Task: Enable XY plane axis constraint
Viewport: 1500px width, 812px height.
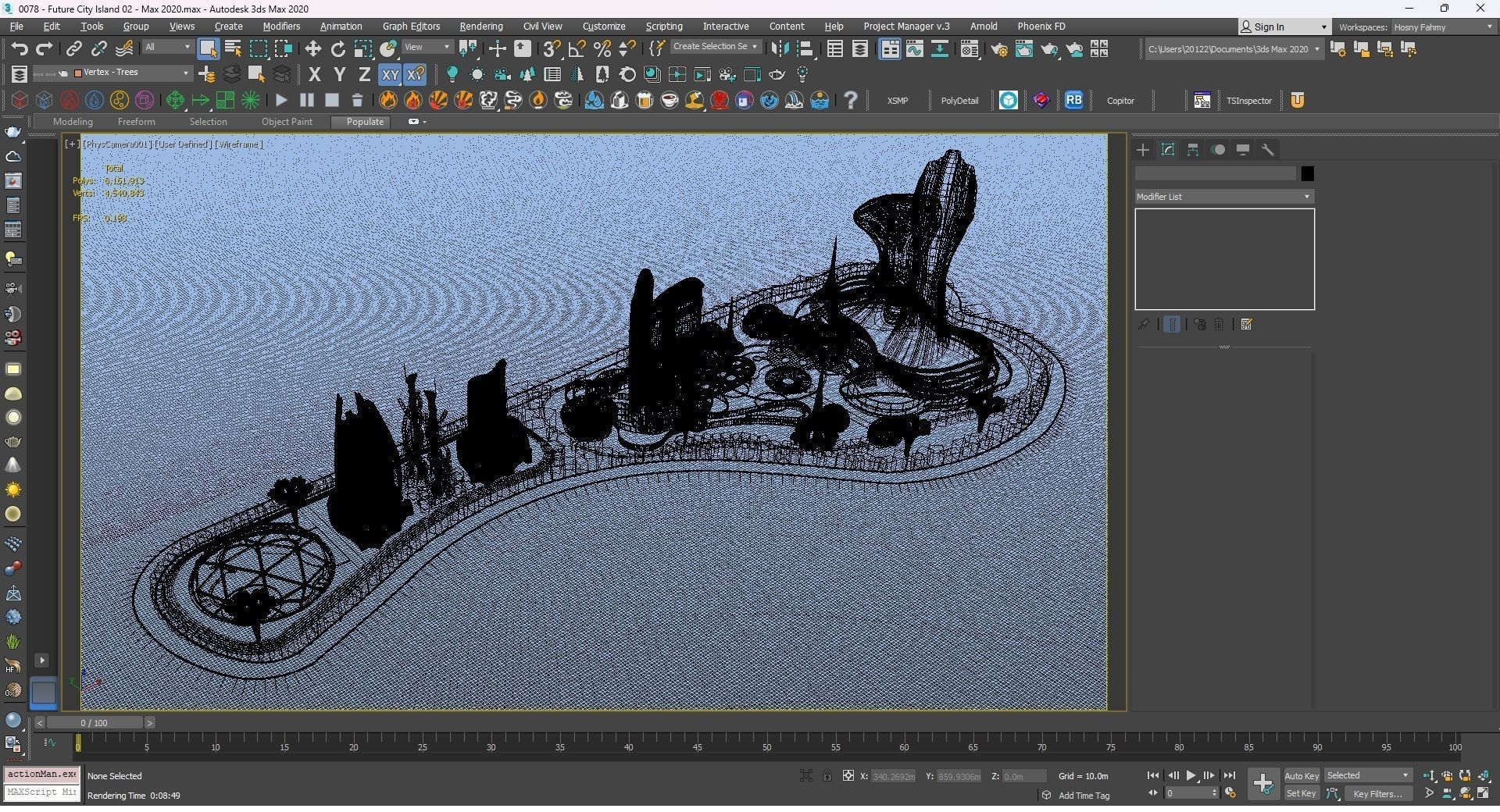Action: click(389, 75)
